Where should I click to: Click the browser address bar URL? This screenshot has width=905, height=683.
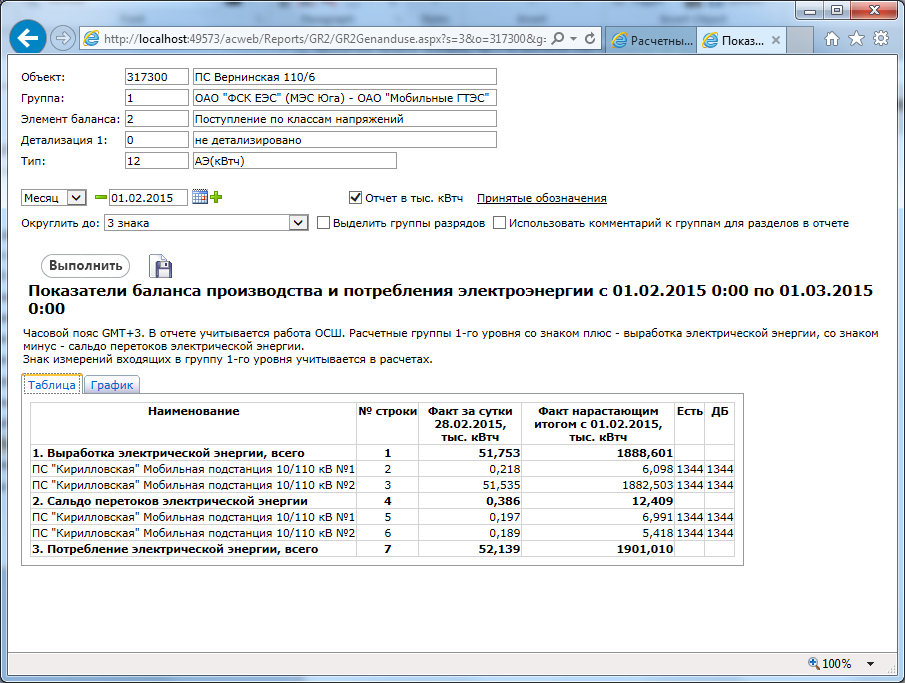324,39
